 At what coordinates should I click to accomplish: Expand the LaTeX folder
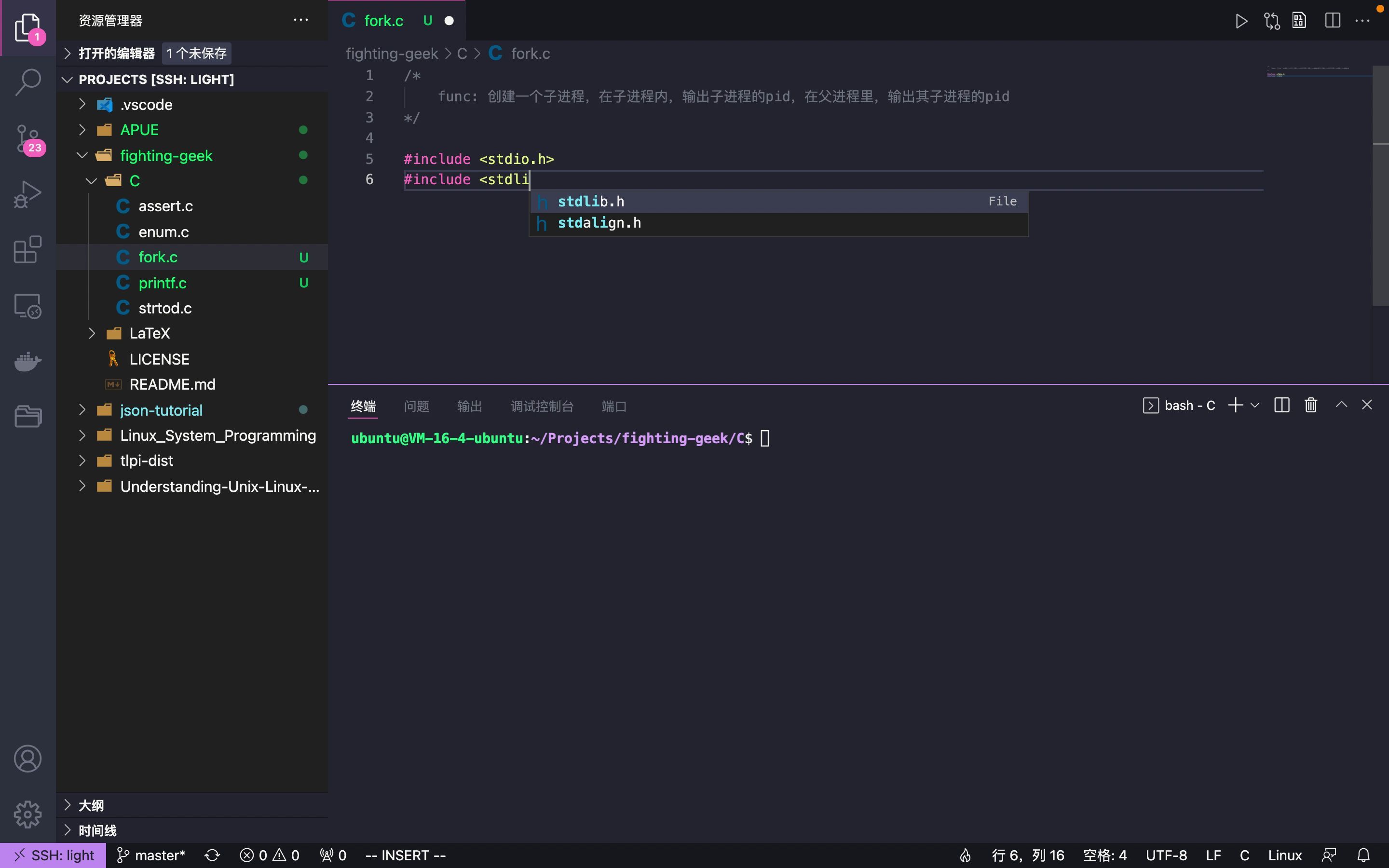(x=191, y=333)
